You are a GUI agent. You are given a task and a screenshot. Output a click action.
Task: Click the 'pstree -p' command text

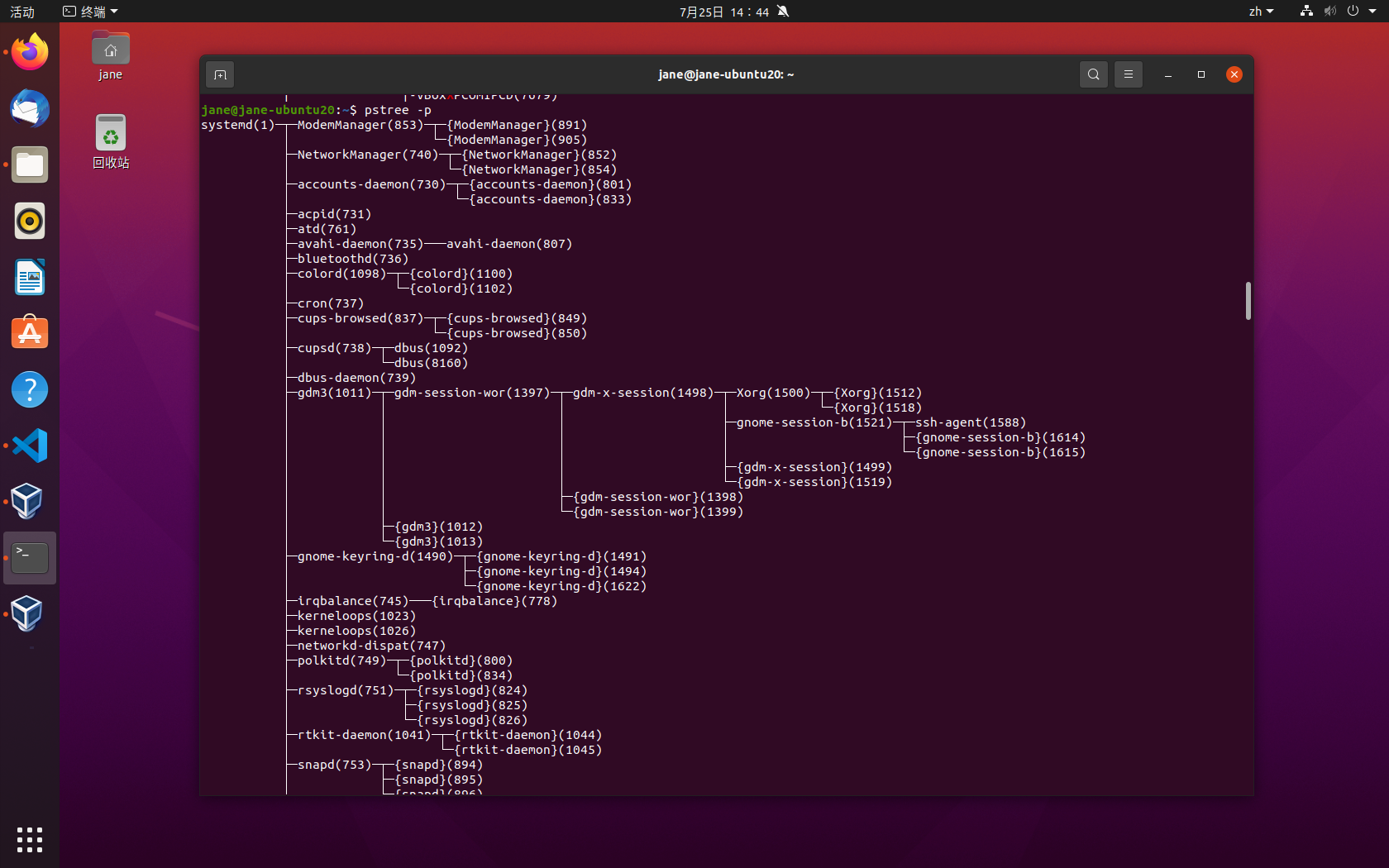pyautogui.click(x=398, y=110)
